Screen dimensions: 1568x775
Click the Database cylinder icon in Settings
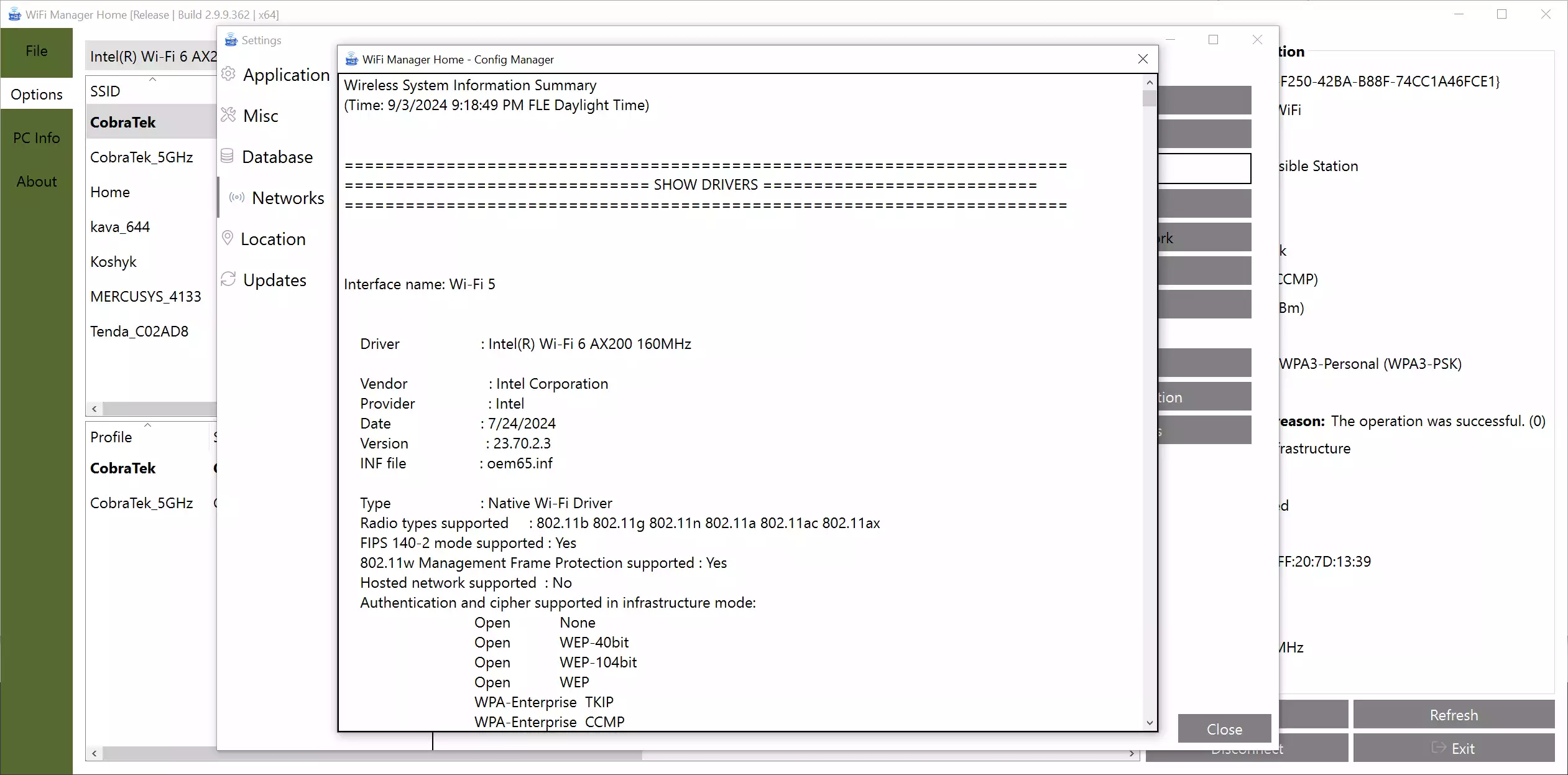pyautogui.click(x=228, y=156)
